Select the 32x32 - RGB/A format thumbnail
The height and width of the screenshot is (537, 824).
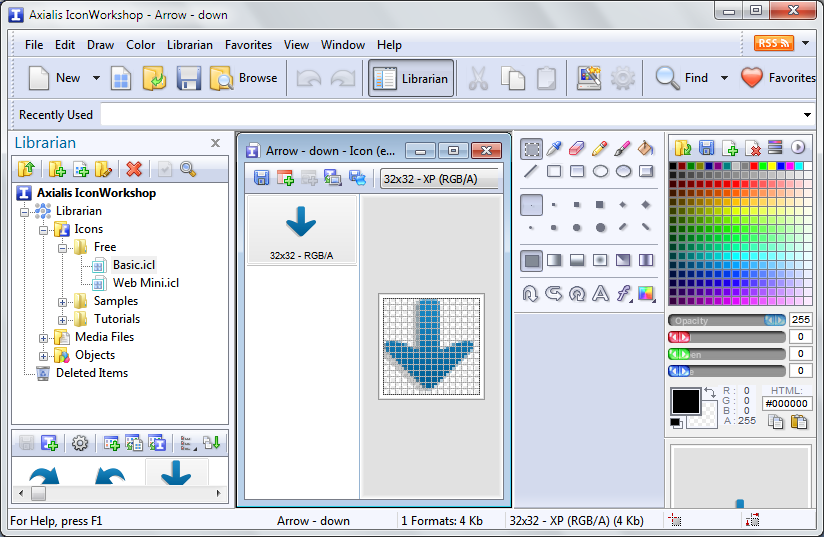pos(302,230)
